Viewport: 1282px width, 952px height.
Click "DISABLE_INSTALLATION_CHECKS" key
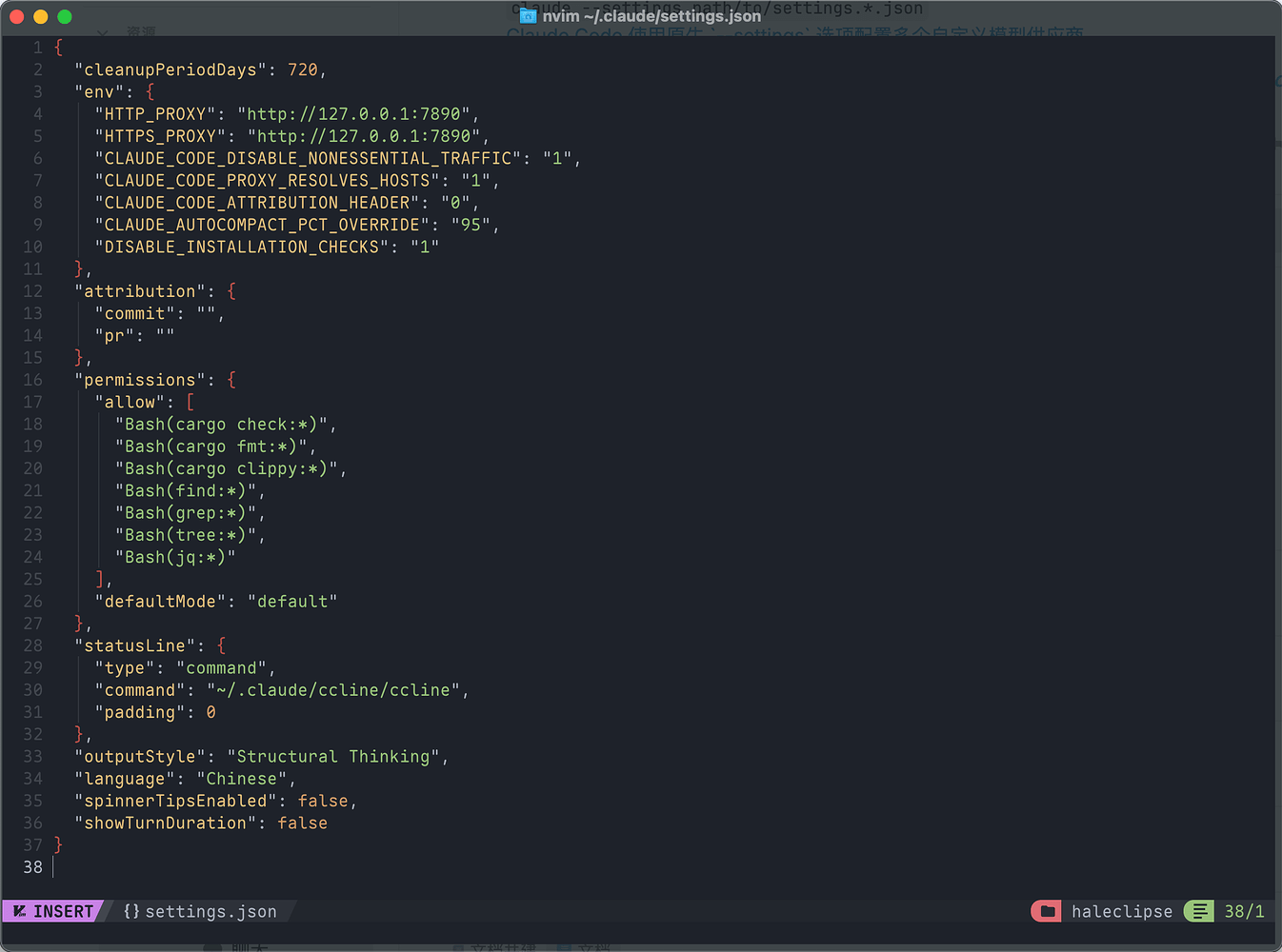pos(242,247)
